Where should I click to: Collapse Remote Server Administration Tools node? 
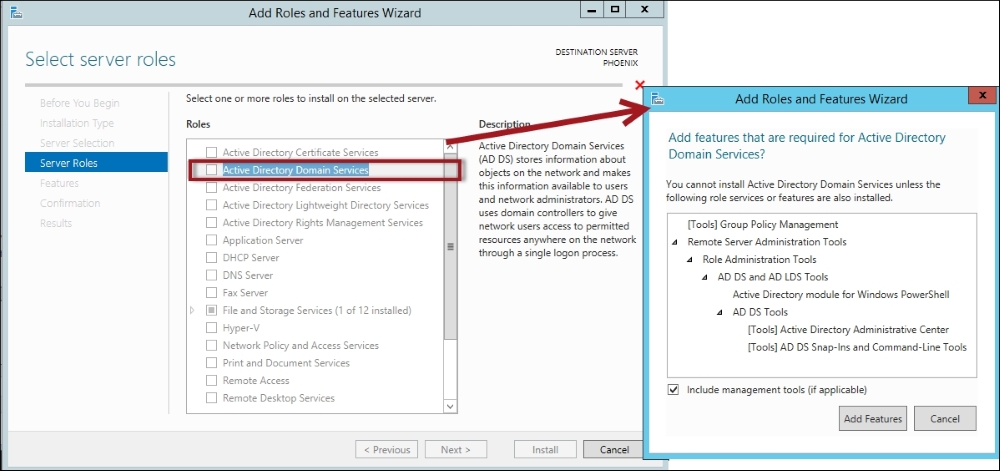point(674,243)
